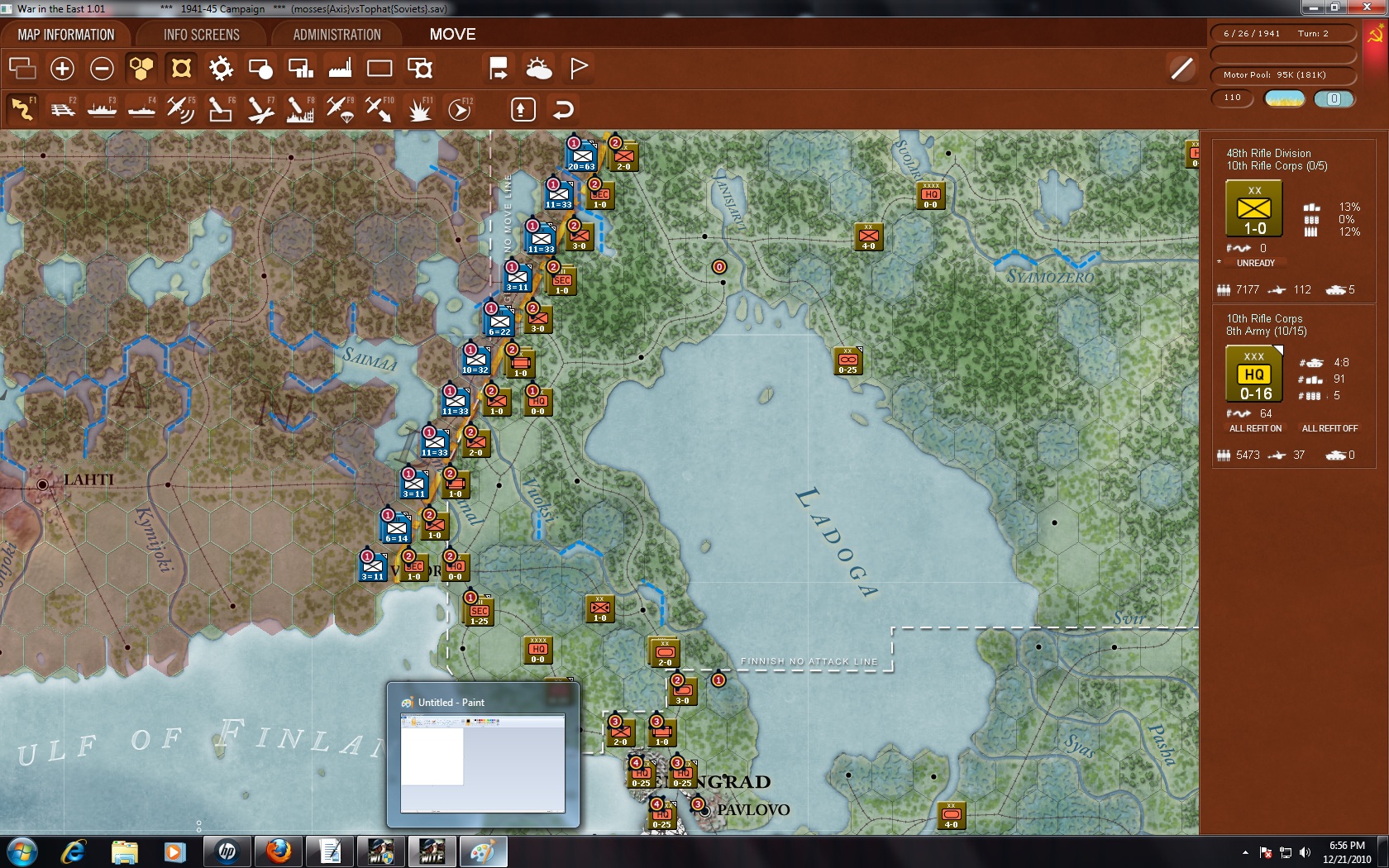Open Firefox from the Windows taskbar
The width and height of the screenshot is (1389, 868).
click(x=278, y=851)
